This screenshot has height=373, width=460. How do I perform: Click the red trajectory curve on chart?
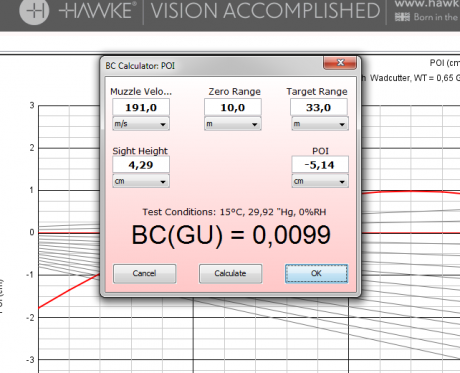pyautogui.click(x=410, y=192)
